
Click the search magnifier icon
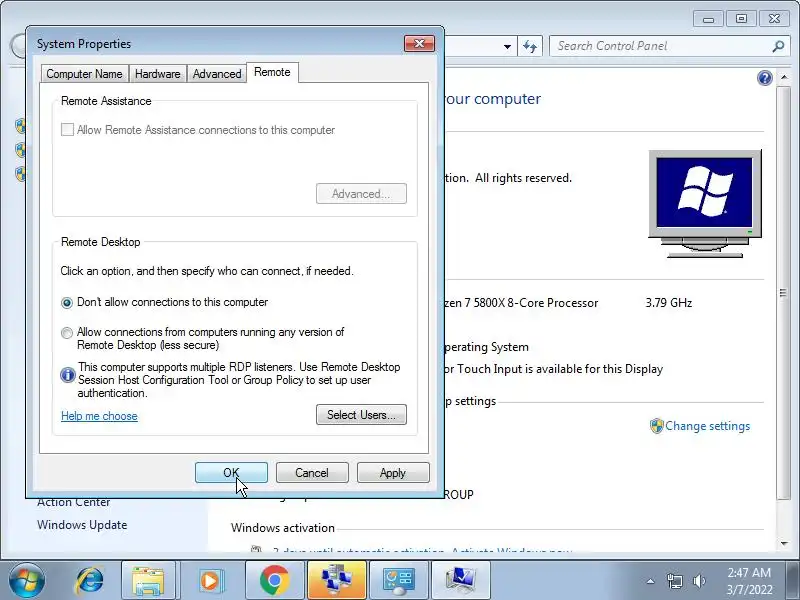pyautogui.click(x=778, y=46)
